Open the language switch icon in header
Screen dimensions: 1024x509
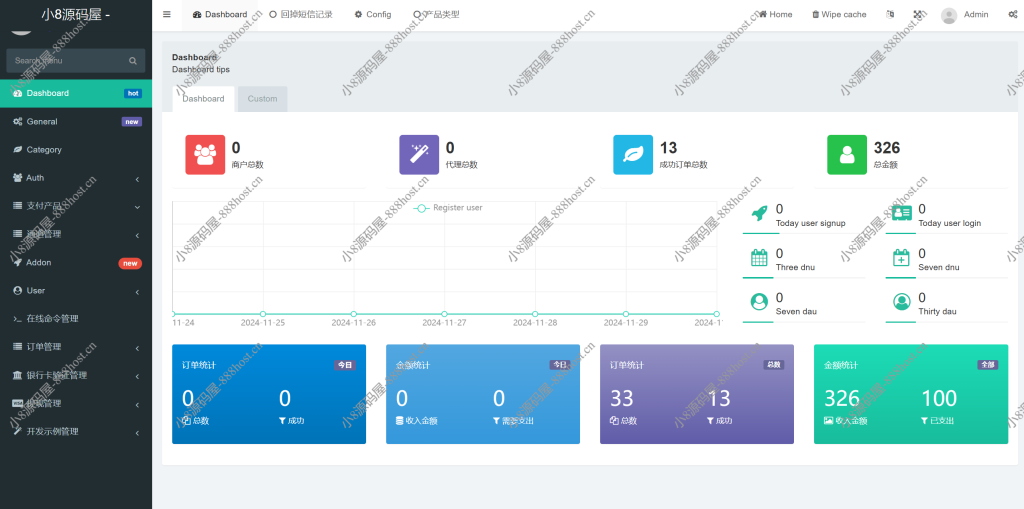(889, 14)
